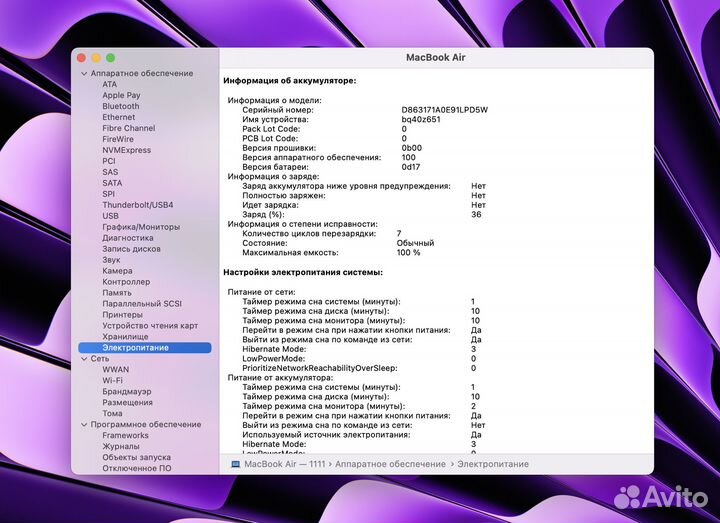The image size is (720, 523).
Task: Open the Журналы entry
Action: point(121,446)
